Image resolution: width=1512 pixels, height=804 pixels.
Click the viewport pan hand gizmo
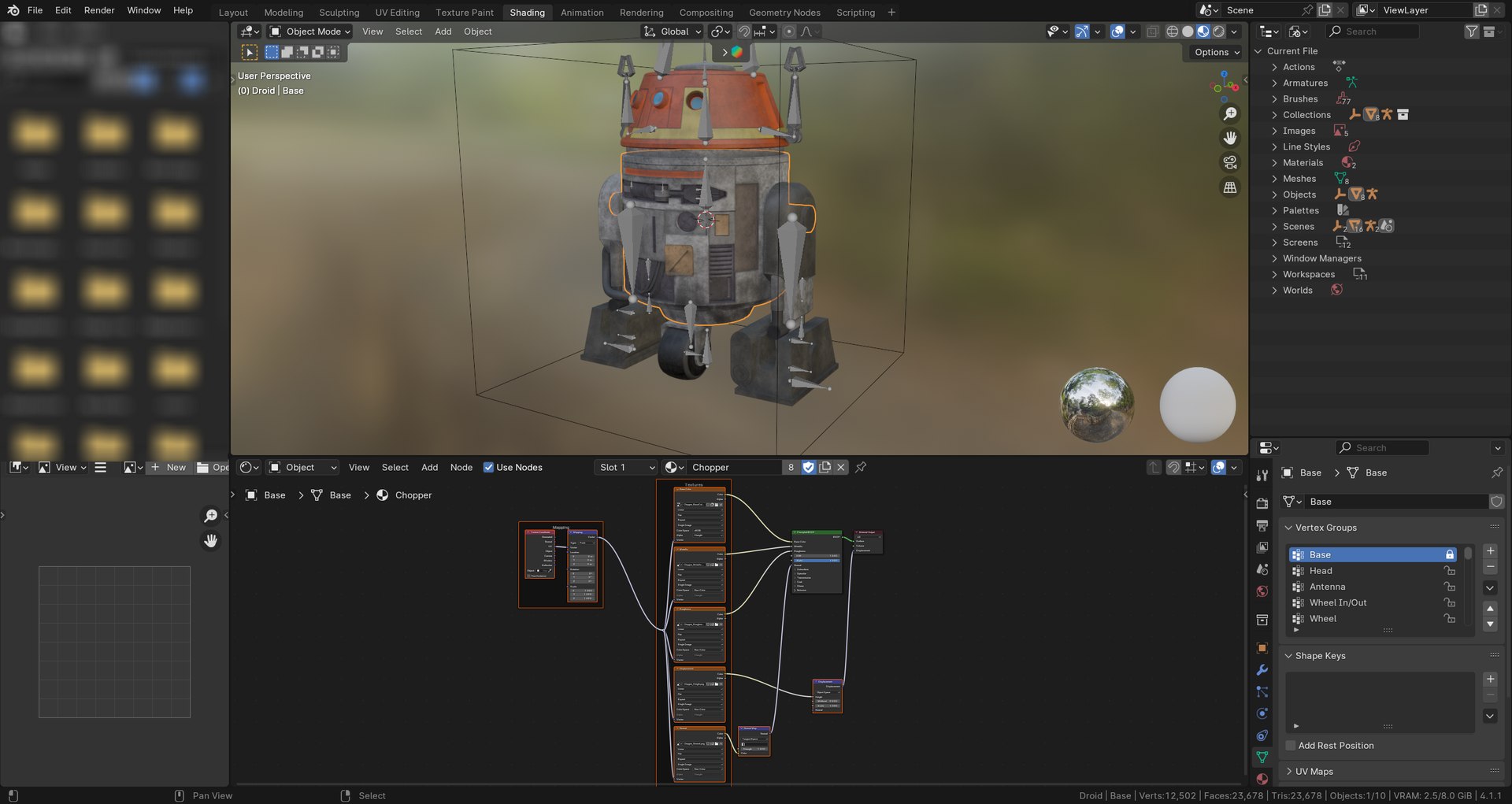click(1230, 139)
